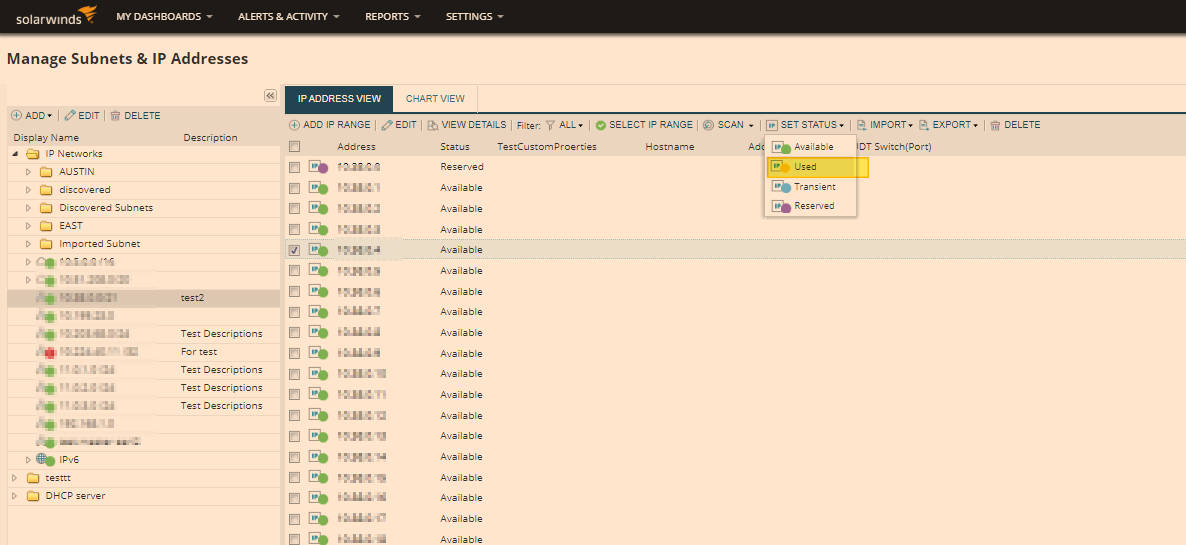Viewport: 1186px width, 545px height.
Task: Click the IDT Switch(Port) column header
Action: [895, 147]
